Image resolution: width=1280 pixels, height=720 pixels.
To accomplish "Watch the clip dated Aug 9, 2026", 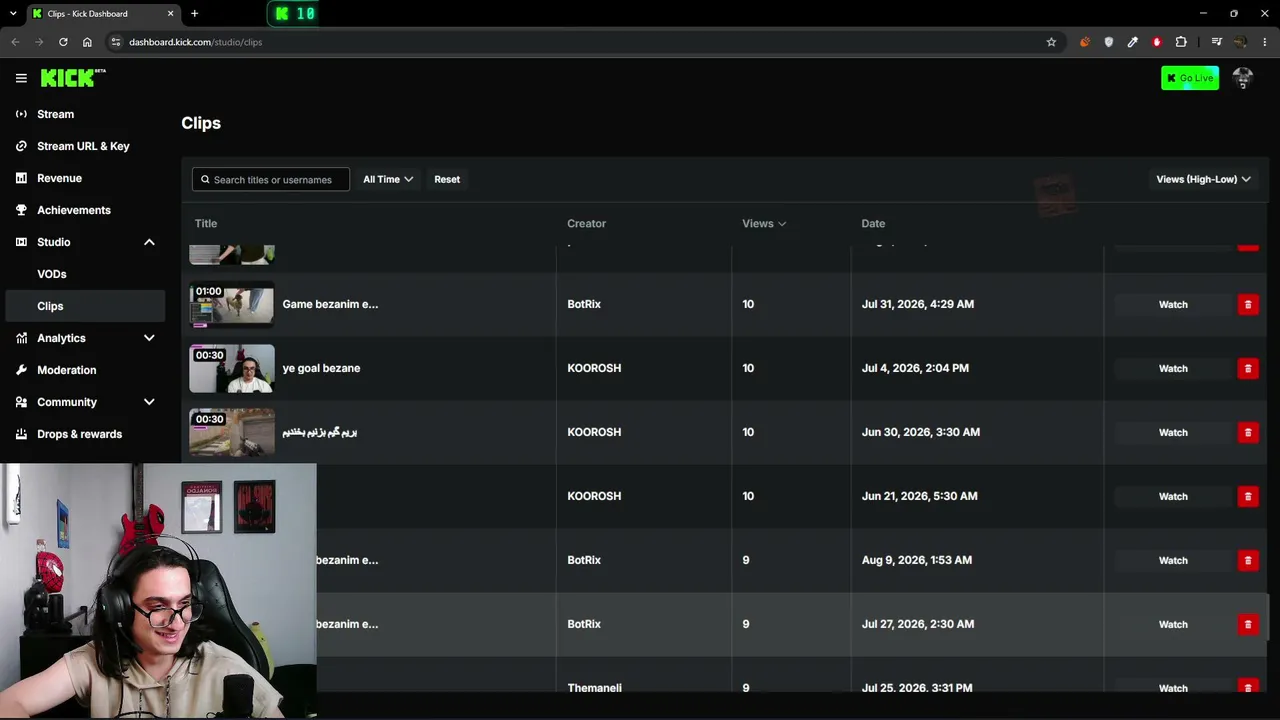I will pos(1173,560).
